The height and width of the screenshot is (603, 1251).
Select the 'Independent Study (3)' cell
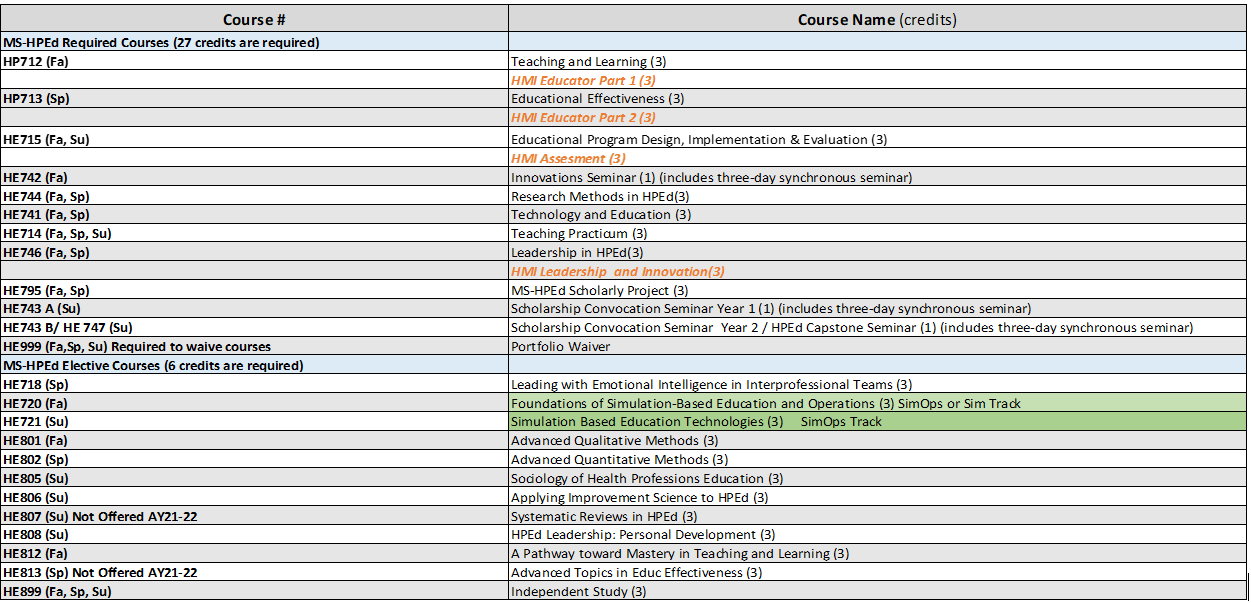pyautogui.click(x=578, y=592)
